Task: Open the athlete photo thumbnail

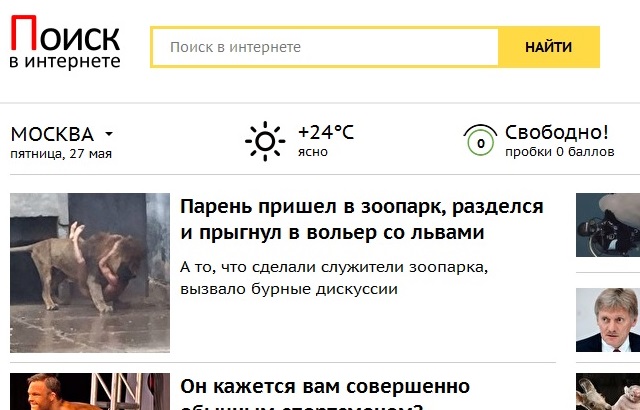Action: click(90, 392)
